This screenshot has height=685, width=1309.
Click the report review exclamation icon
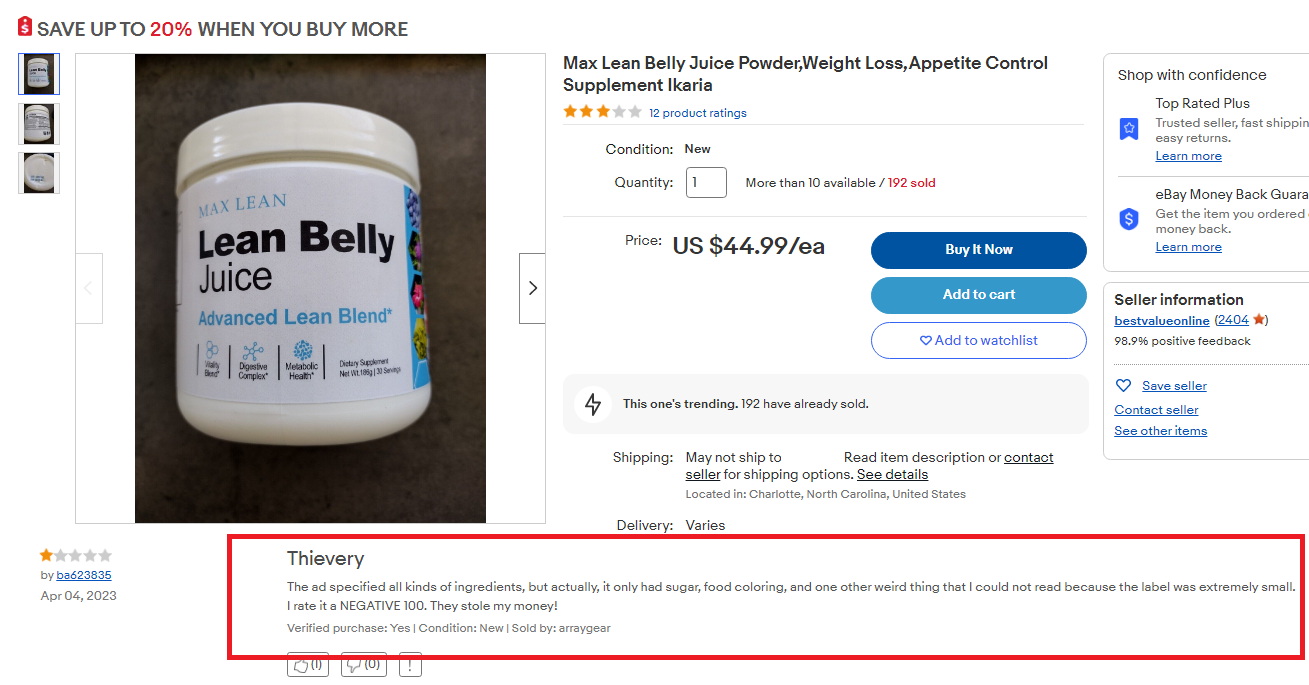[x=410, y=664]
